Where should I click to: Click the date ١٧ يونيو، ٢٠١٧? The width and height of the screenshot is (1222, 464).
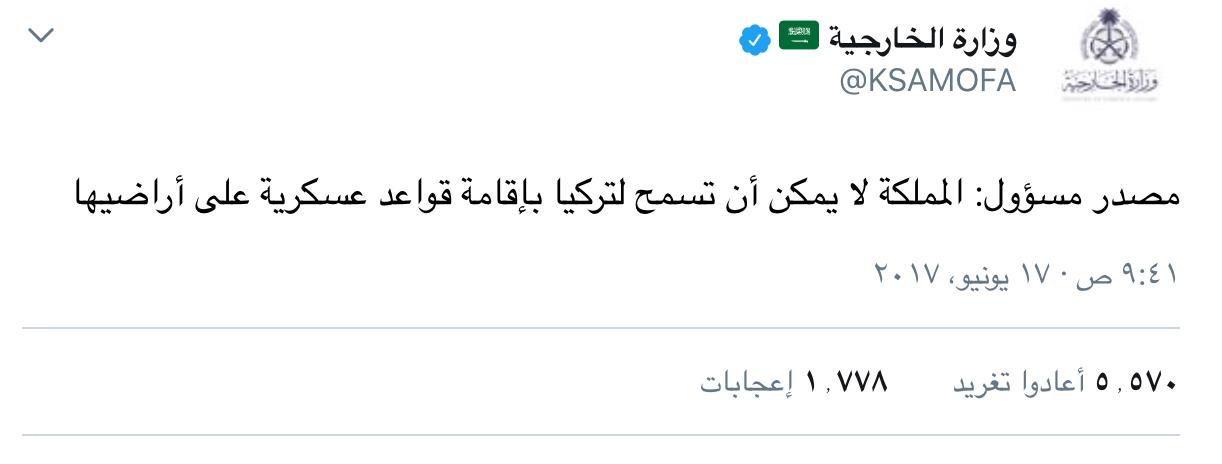tap(968, 272)
